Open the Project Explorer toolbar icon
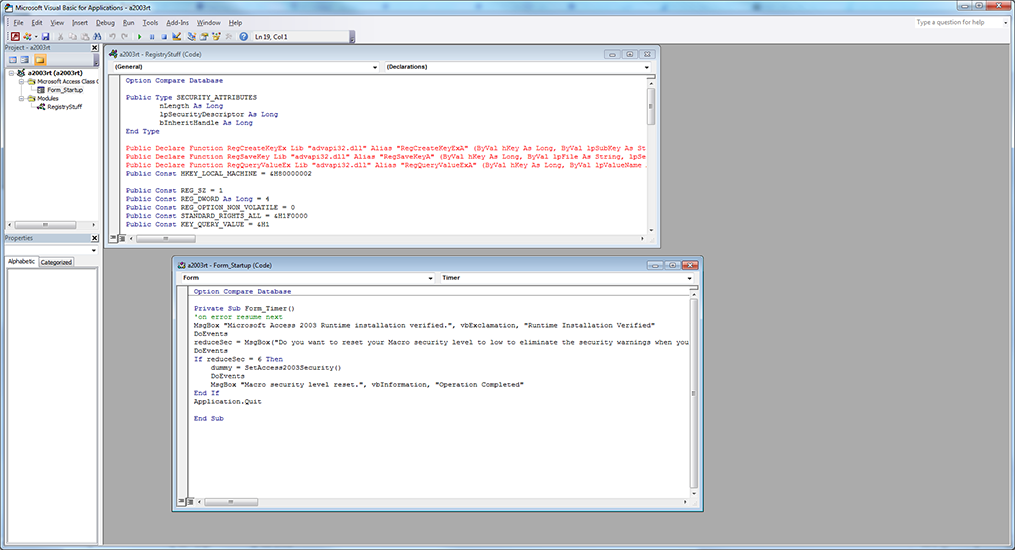Screen dimensions: 1015x550 point(192,37)
